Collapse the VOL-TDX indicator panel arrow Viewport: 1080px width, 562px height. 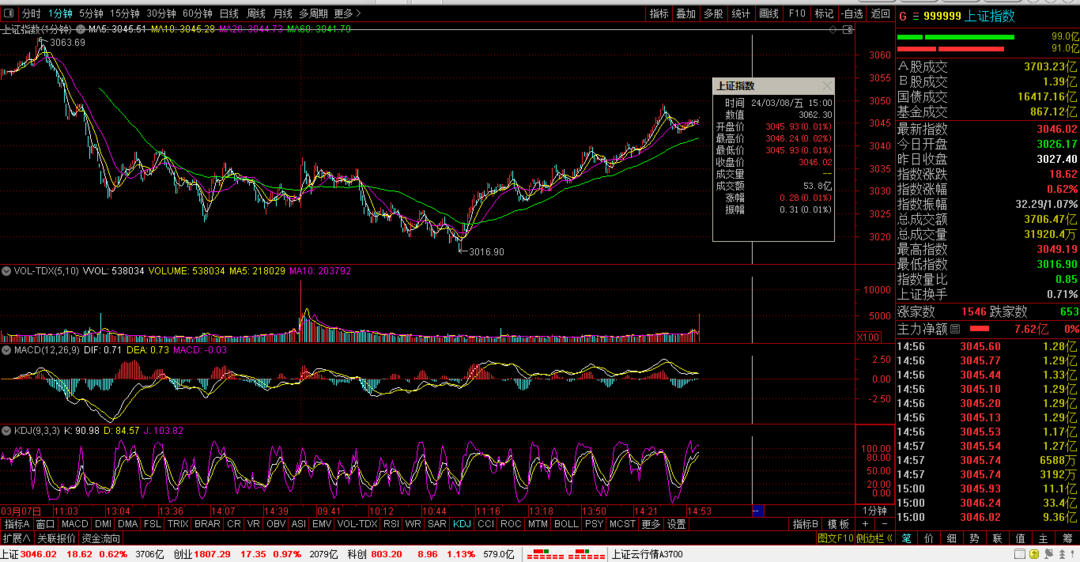pyautogui.click(x=6, y=271)
